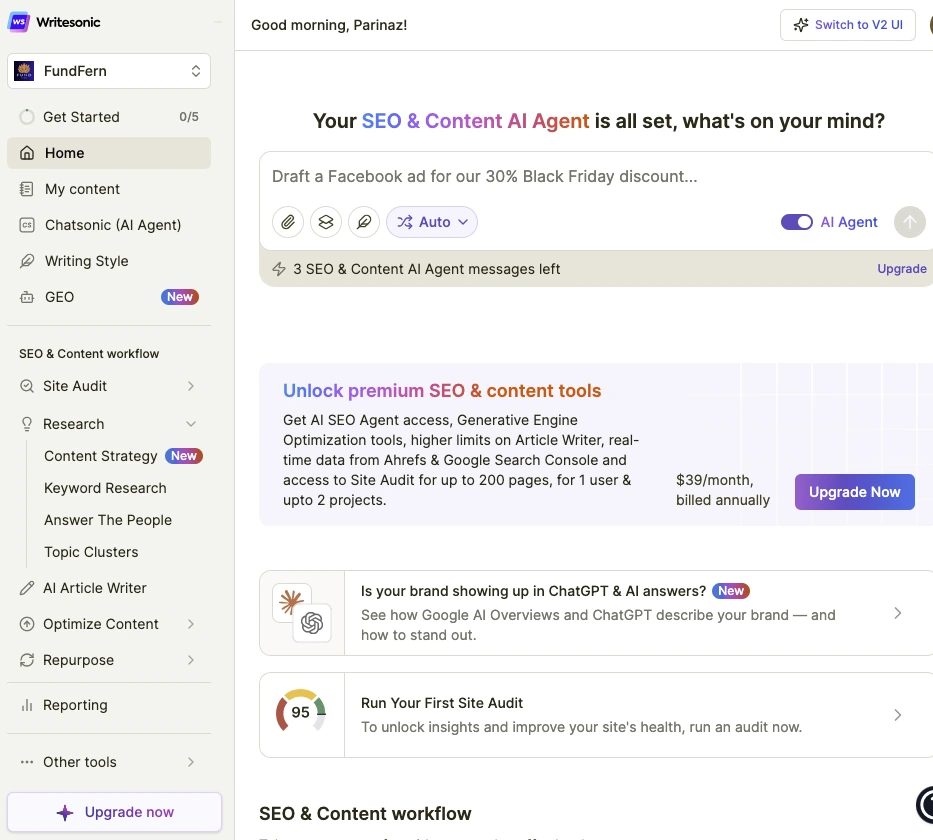The width and height of the screenshot is (933, 840).
Task: Expand the Site Audit sidebar section
Action: pos(191,386)
